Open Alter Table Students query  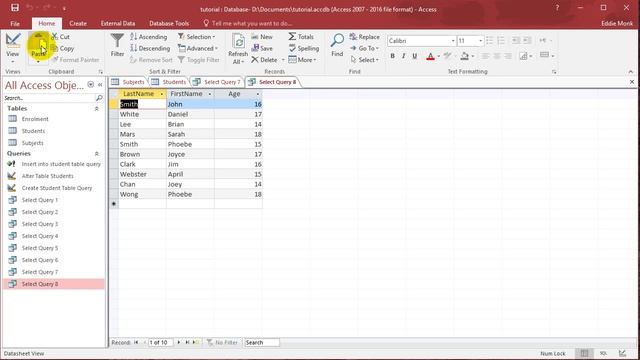[x=47, y=176]
